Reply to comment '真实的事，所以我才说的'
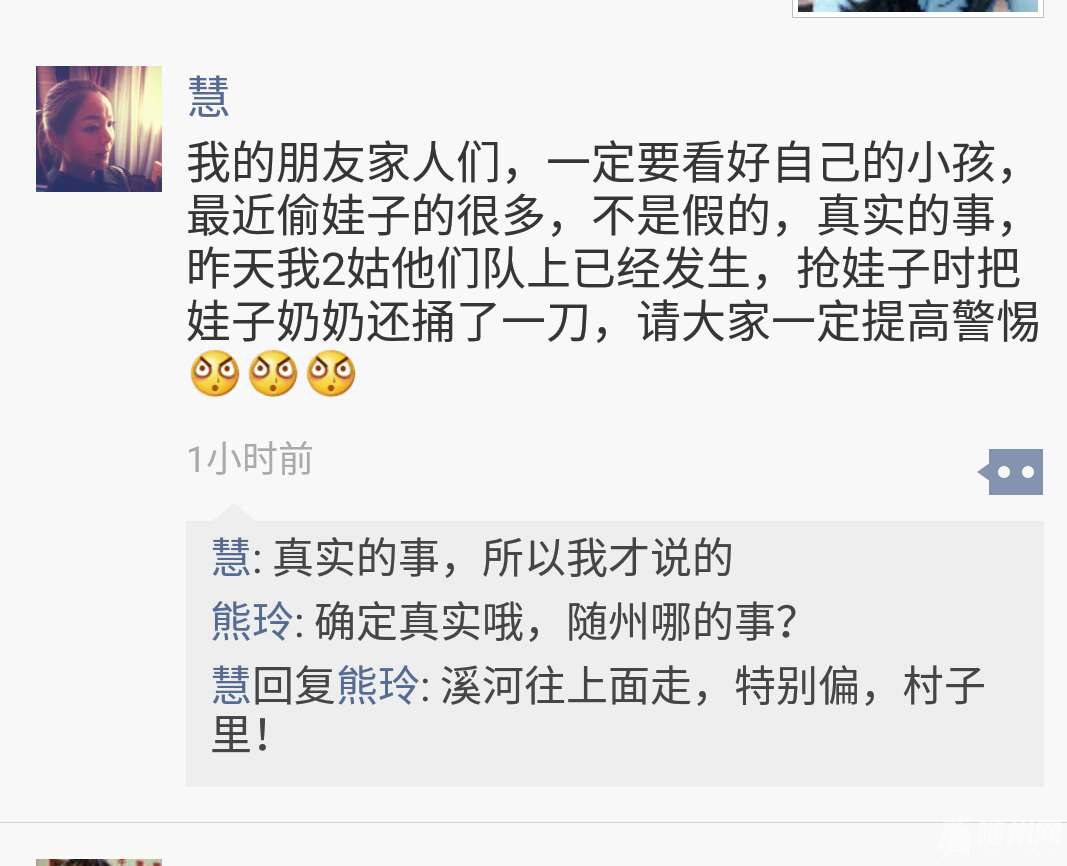This screenshot has height=866, width=1067. coord(502,557)
